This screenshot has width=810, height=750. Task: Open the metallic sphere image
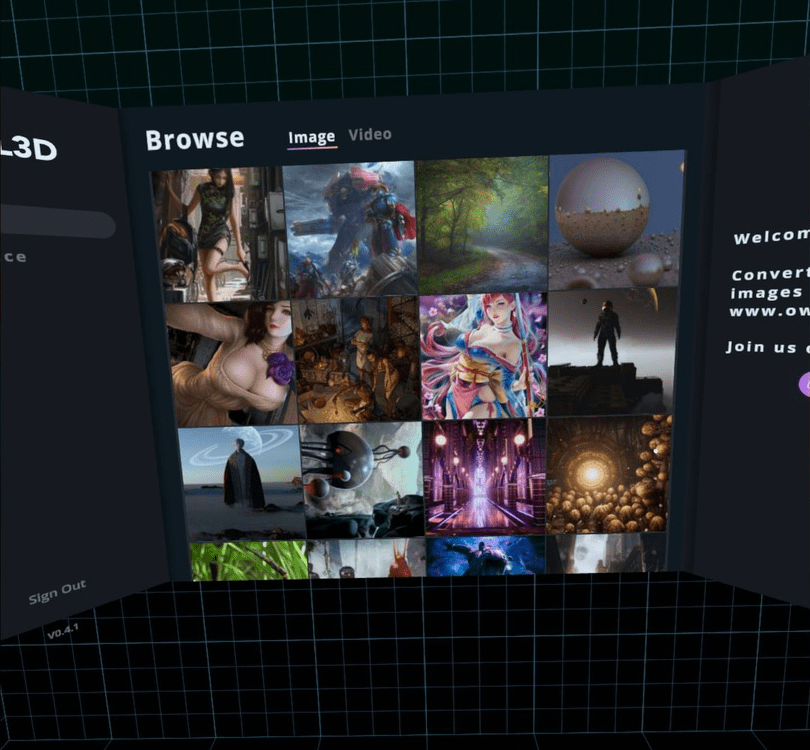click(616, 220)
